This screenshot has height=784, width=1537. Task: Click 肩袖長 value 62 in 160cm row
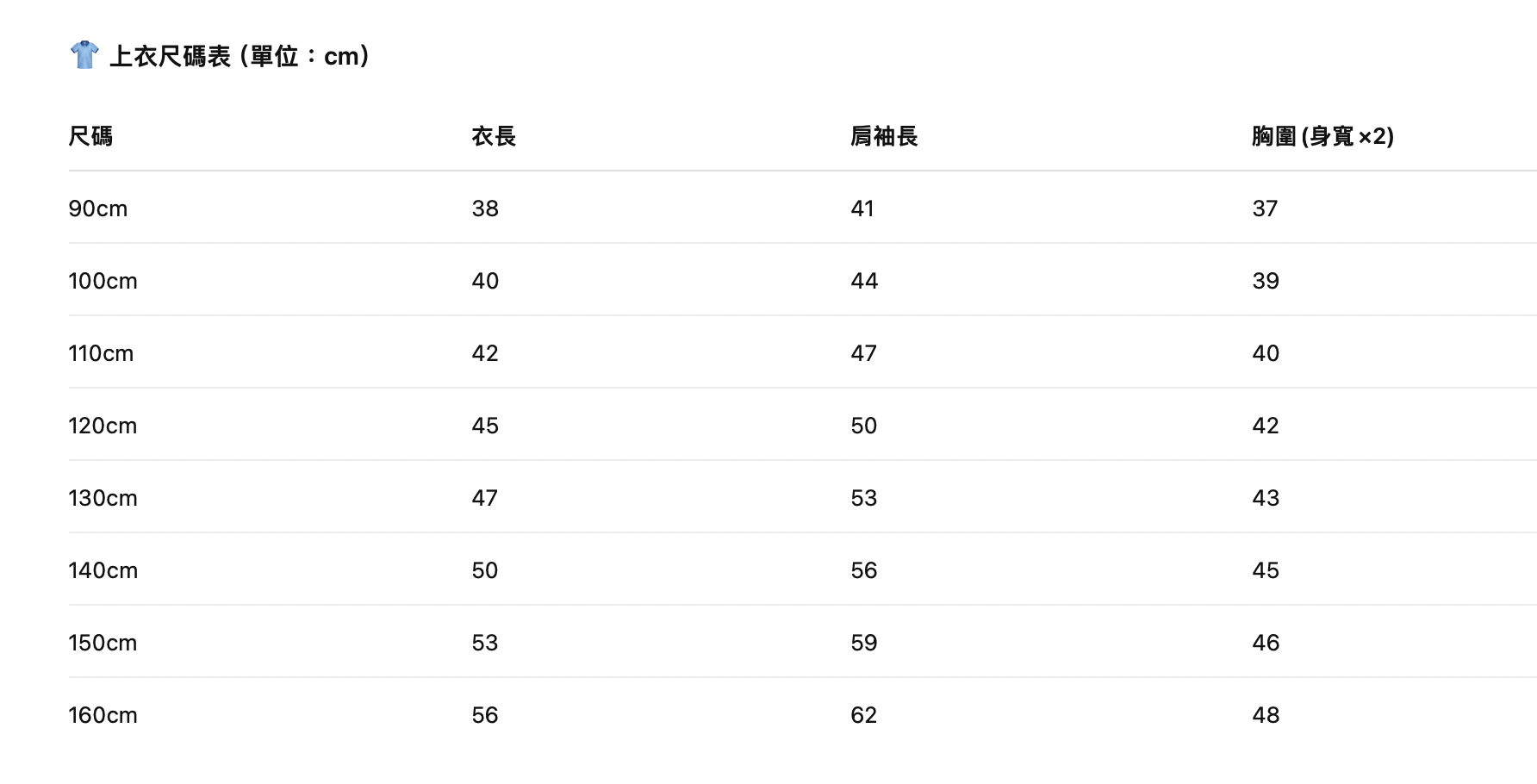tap(864, 715)
